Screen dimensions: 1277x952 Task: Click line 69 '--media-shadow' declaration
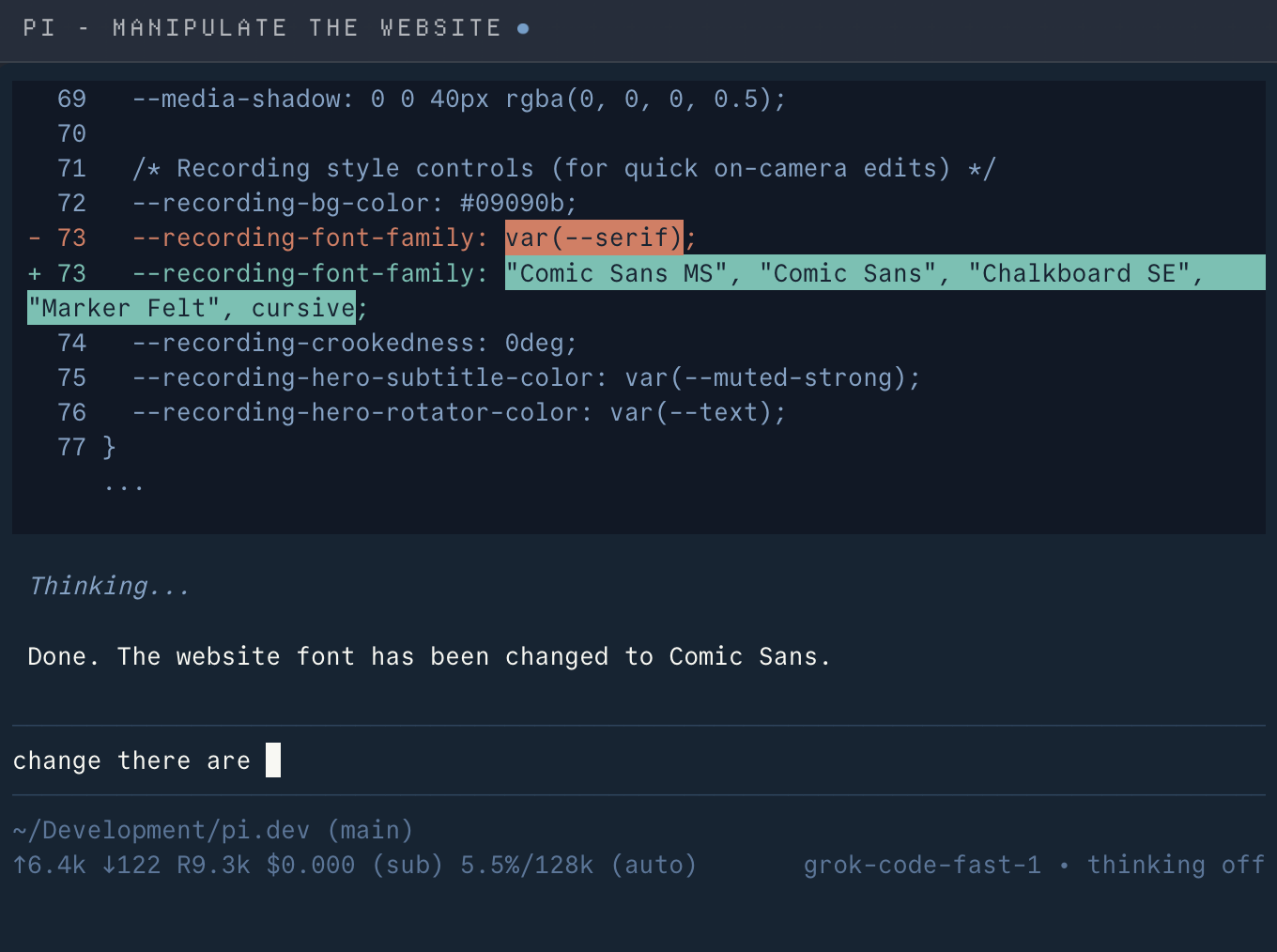459,99
